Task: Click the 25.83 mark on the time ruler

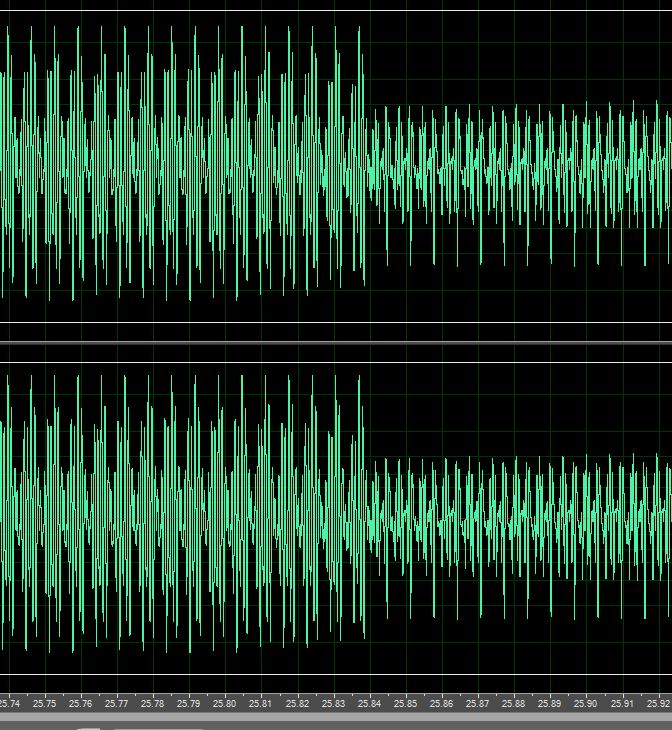Action: pyautogui.click(x=333, y=703)
